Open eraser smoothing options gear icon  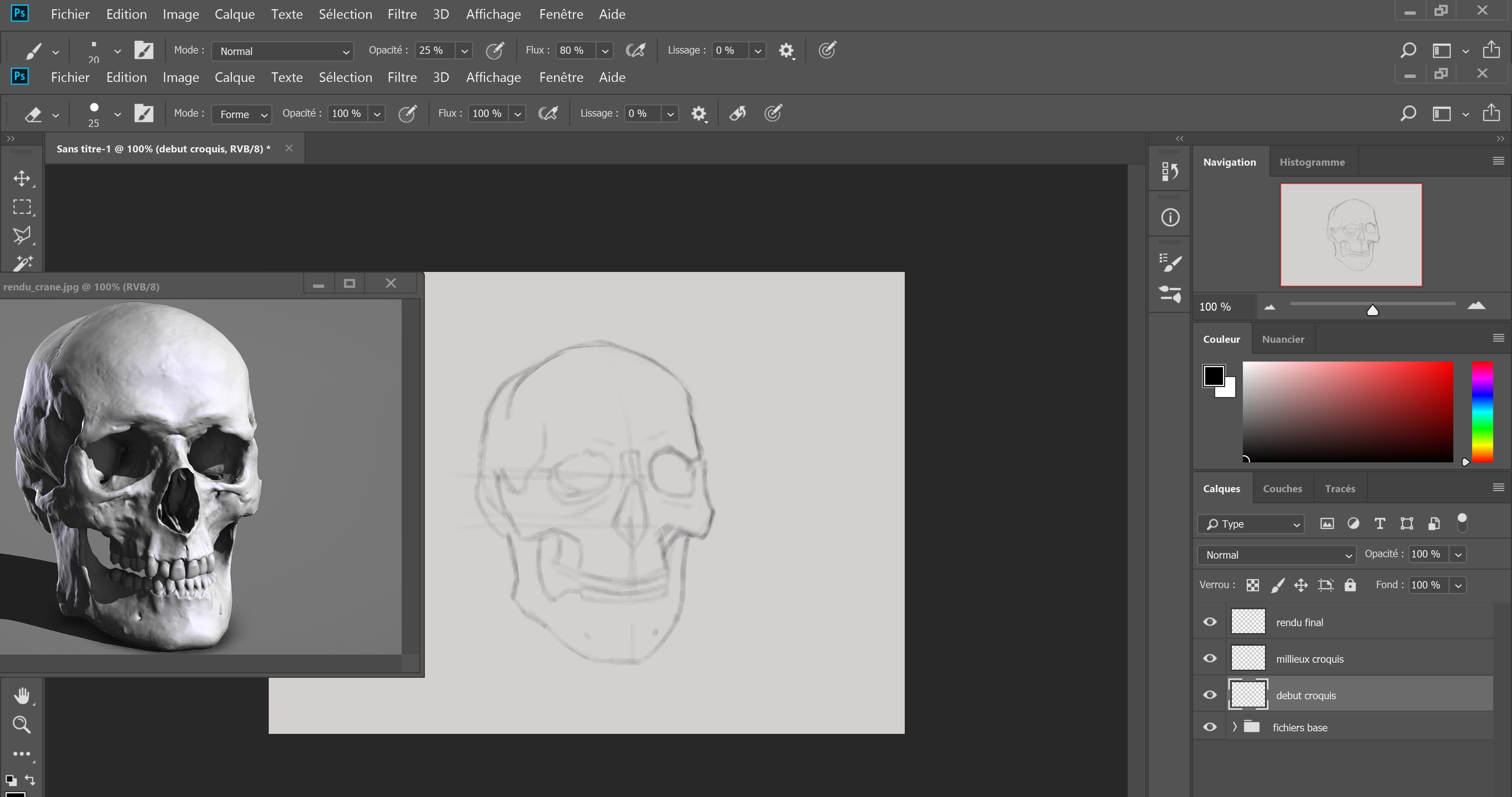pos(698,113)
